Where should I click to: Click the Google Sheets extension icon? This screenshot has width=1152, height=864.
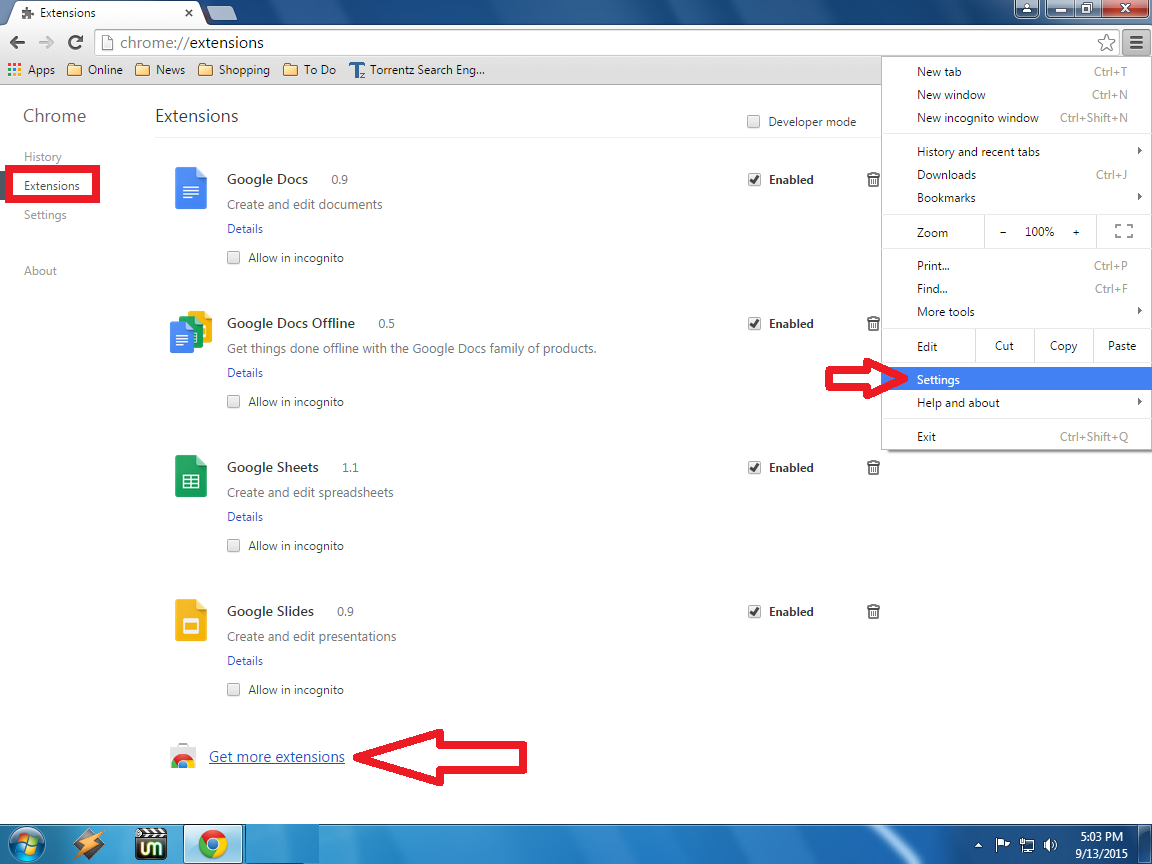click(190, 477)
